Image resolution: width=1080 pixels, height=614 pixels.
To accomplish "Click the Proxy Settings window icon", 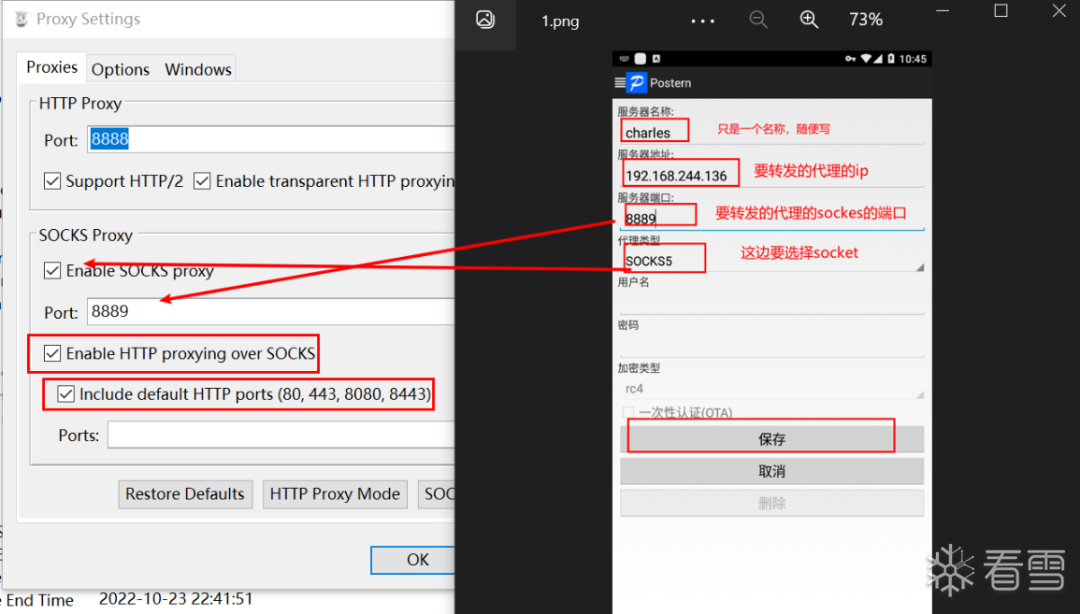I will pos(21,19).
